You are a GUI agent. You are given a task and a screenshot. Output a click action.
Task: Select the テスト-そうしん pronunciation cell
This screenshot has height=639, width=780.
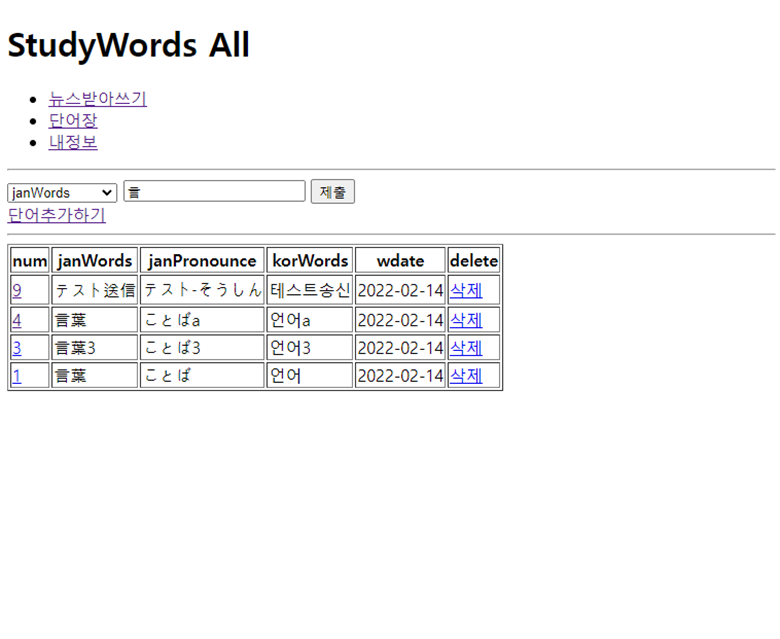click(202, 290)
